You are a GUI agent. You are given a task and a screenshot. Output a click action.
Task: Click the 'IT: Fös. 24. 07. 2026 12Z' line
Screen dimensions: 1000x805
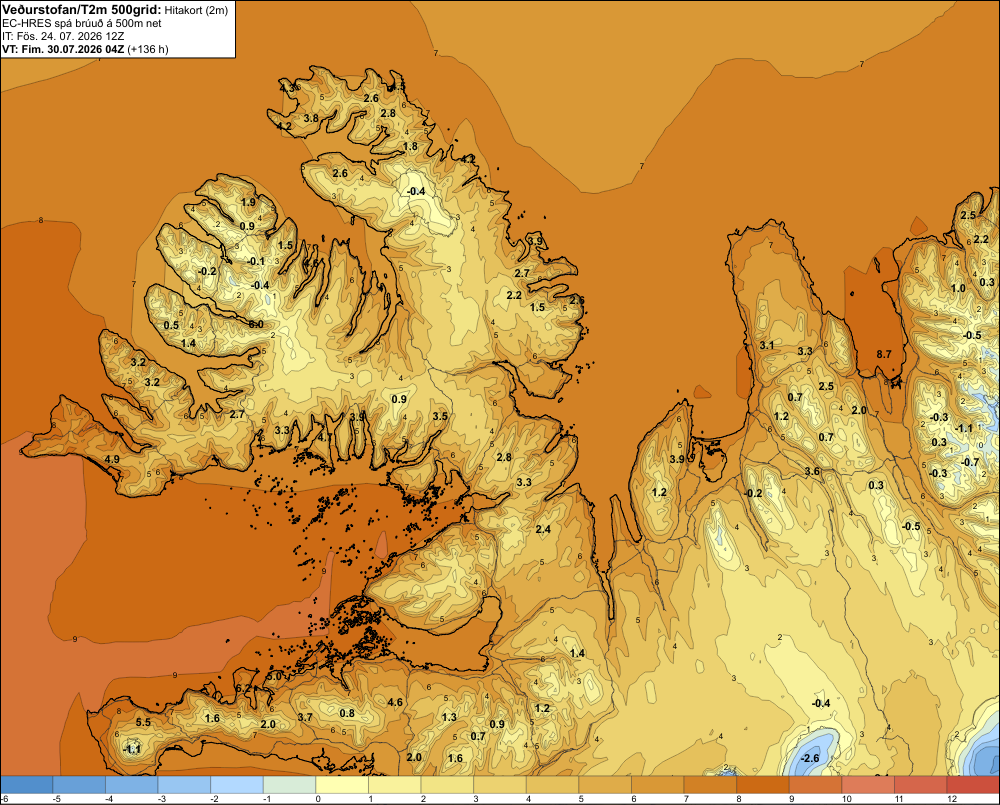click(63, 36)
